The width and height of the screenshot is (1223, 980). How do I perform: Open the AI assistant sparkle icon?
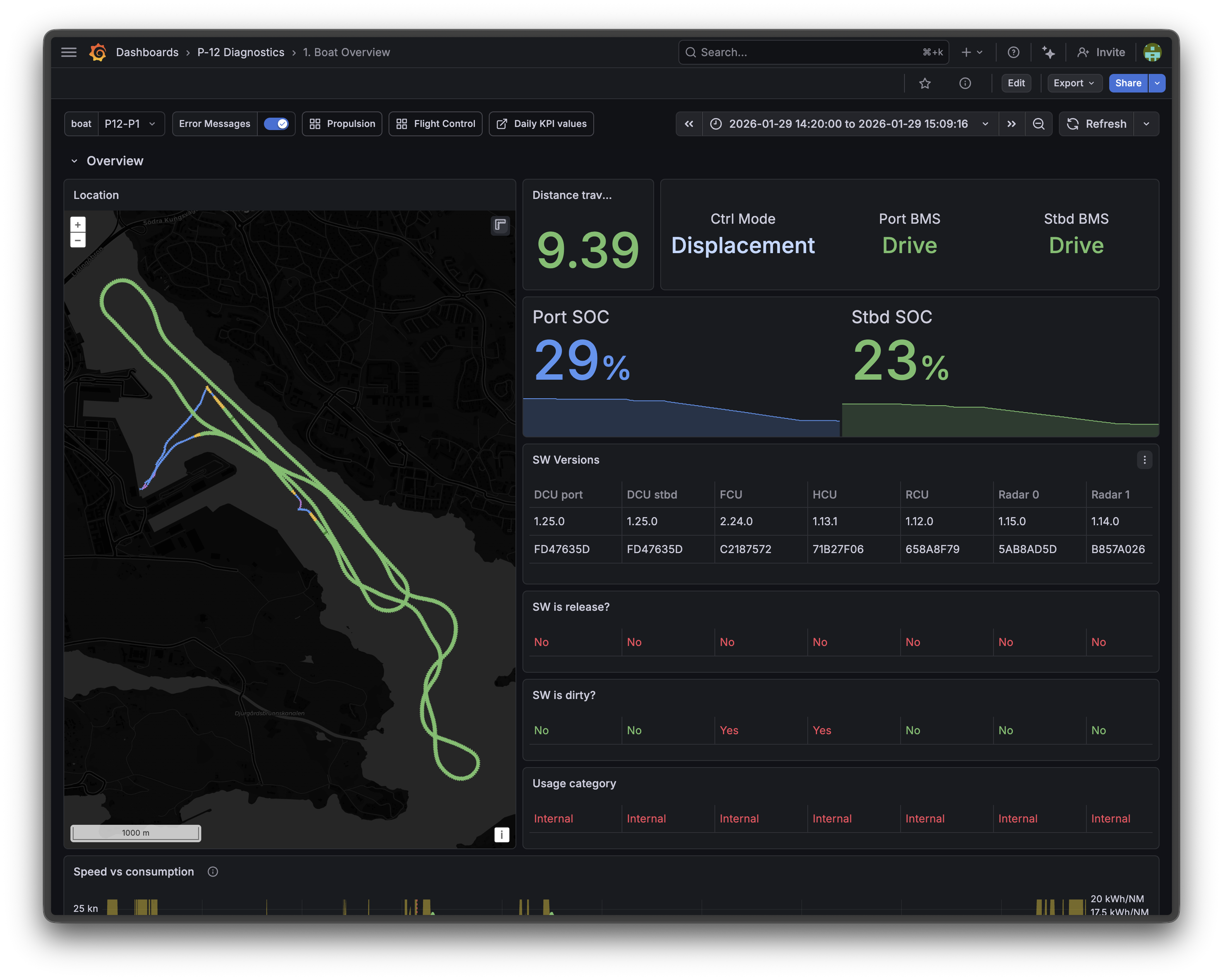(1048, 52)
